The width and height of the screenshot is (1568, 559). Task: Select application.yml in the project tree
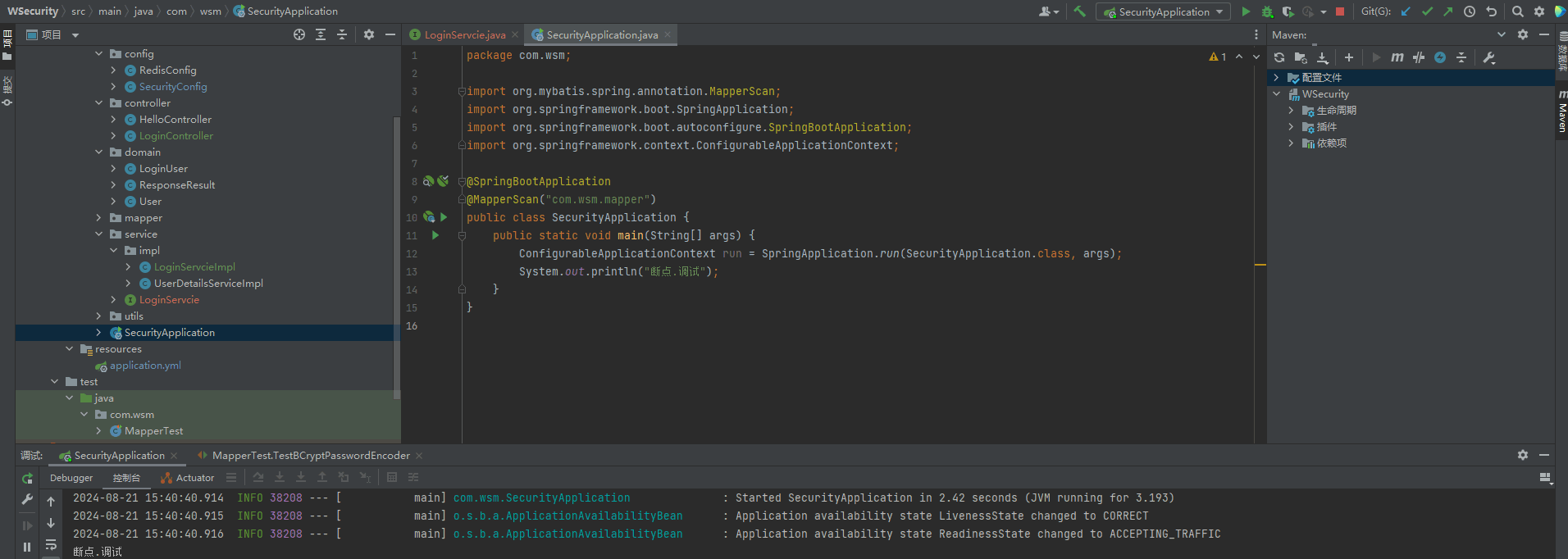pos(145,366)
